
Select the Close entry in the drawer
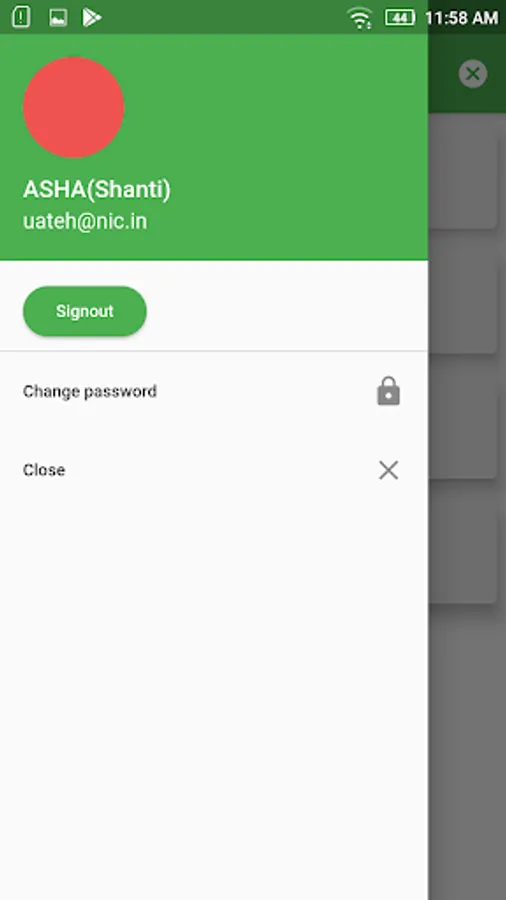[x=213, y=470]
